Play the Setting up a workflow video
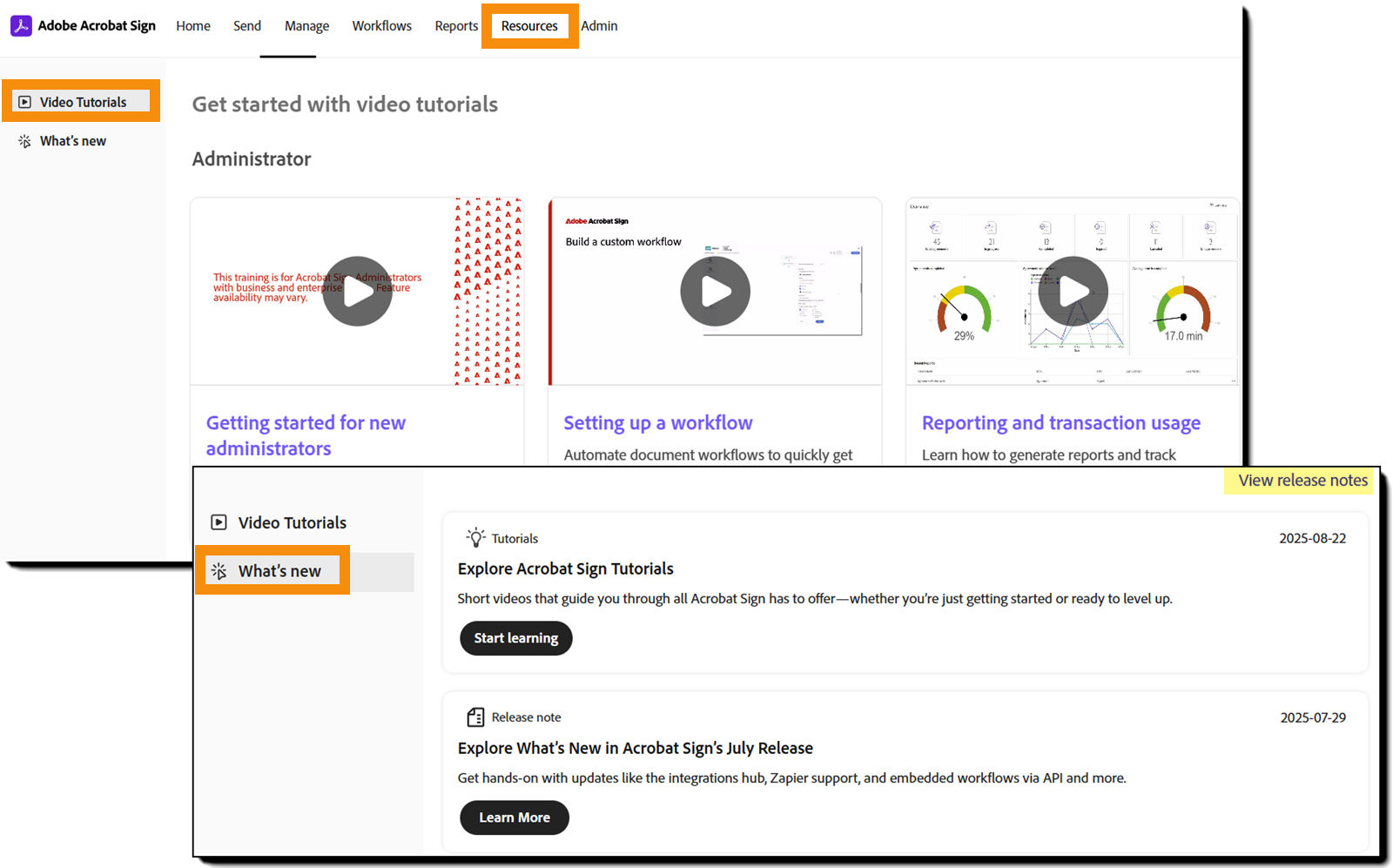1393x868 pixels. point(715,291)
